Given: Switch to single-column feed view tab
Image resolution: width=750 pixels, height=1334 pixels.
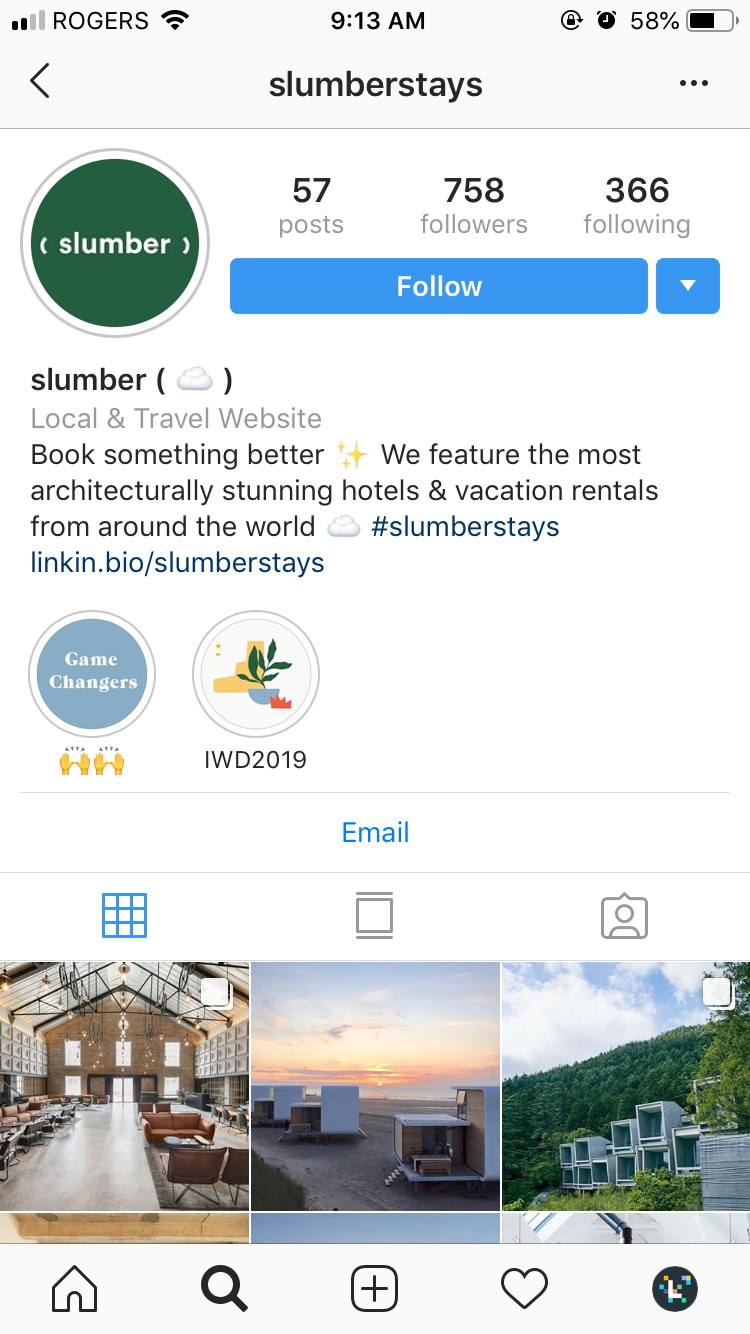Looking at the screenshot, I should tap(374, 915).
